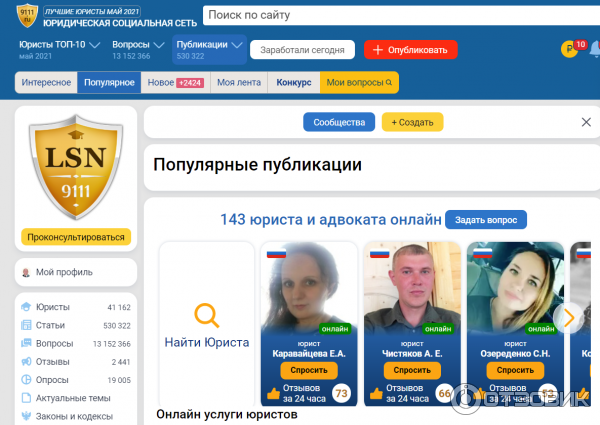The image size is (600, 425).
Task: Close the communities banner with X
Action: tap(586, 122)
